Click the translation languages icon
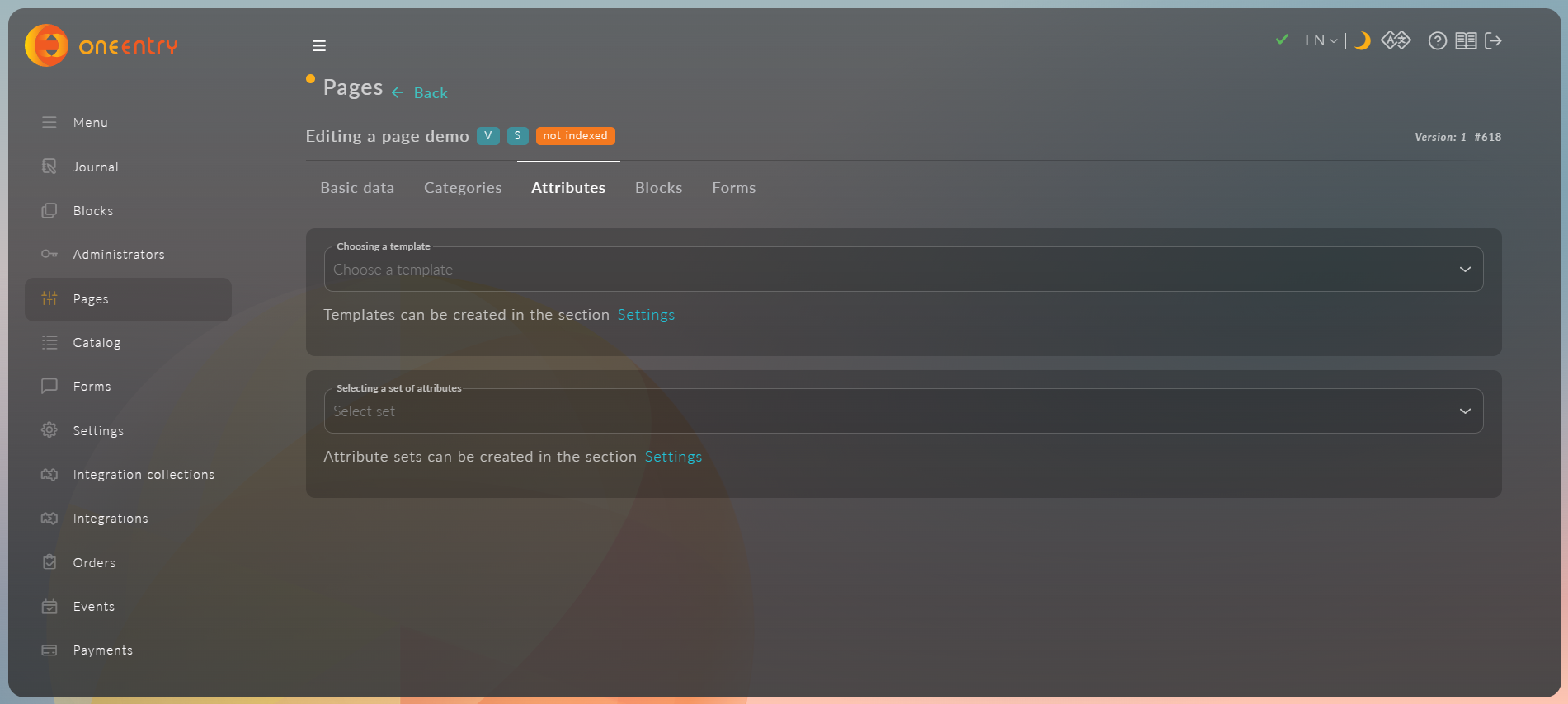 pos(1396,40)
